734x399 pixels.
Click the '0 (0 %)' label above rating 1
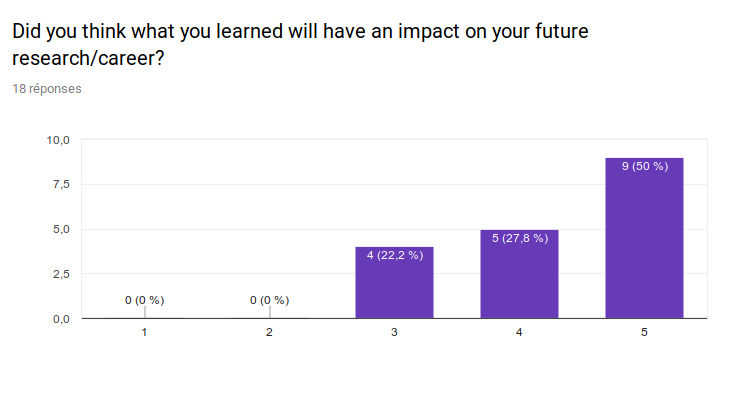point(144,300)
